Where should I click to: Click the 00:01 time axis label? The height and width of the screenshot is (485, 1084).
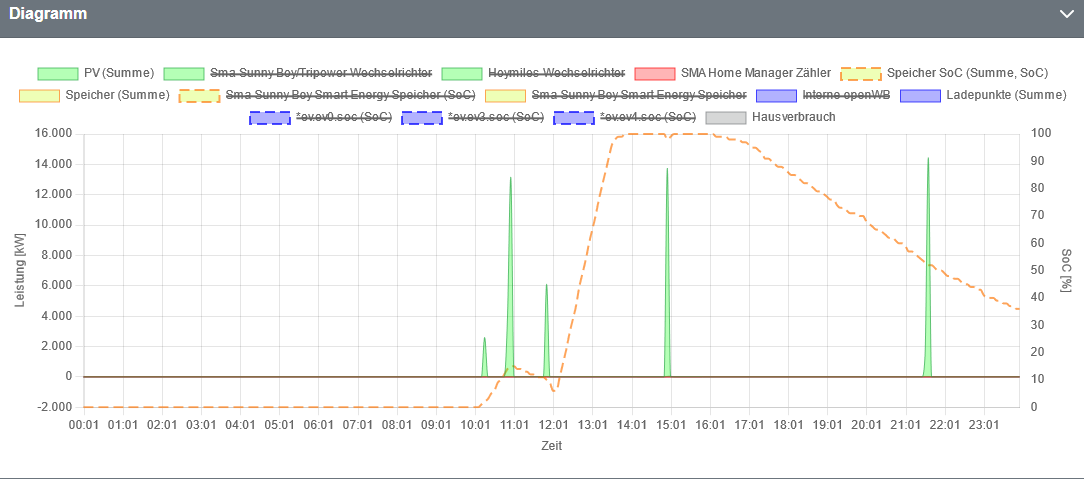84,424
